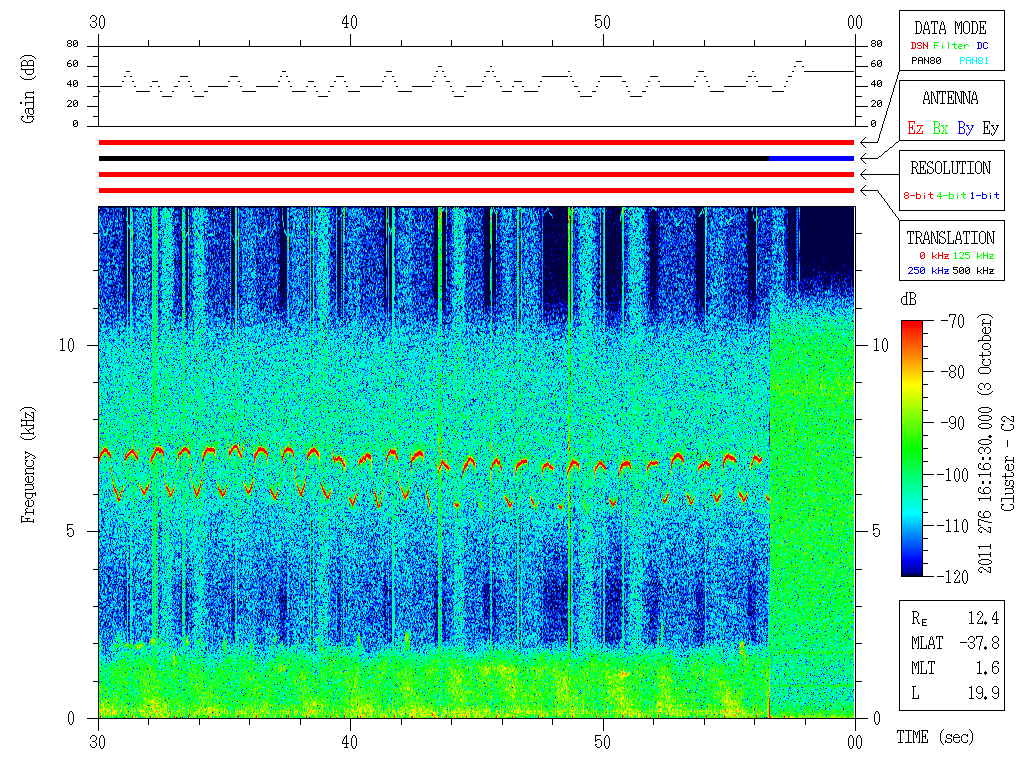Screen dimensions: 1024x768
Task: Click the blue segment of antenna bar
Action: (811, 158)
